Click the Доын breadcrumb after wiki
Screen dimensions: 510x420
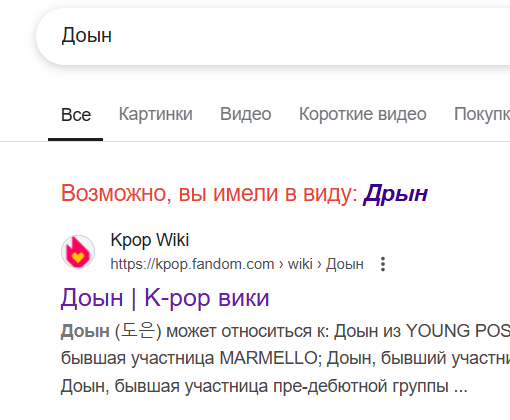[x=345, y=264]
